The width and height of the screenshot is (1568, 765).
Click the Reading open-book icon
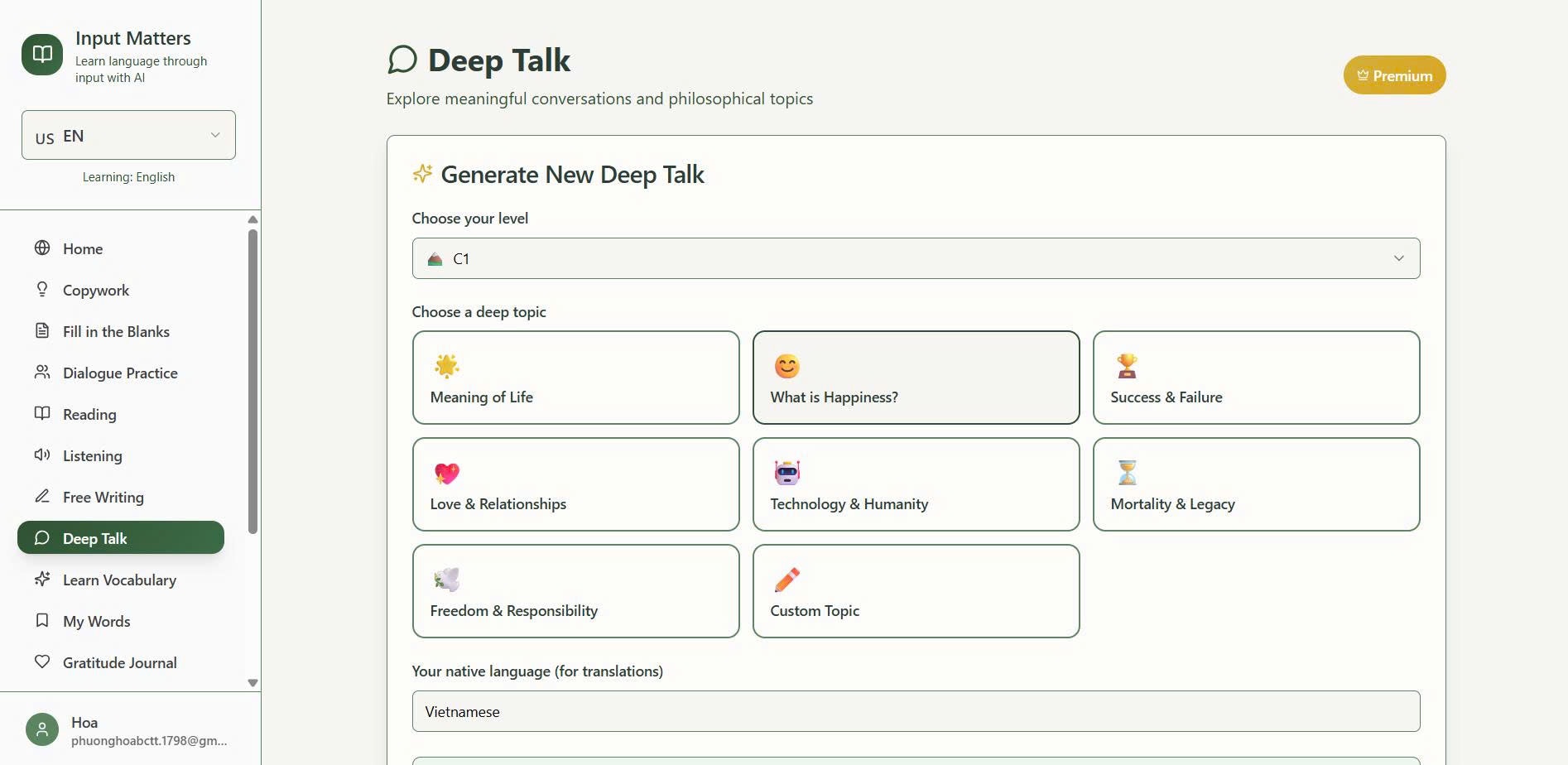coord(42,413)
